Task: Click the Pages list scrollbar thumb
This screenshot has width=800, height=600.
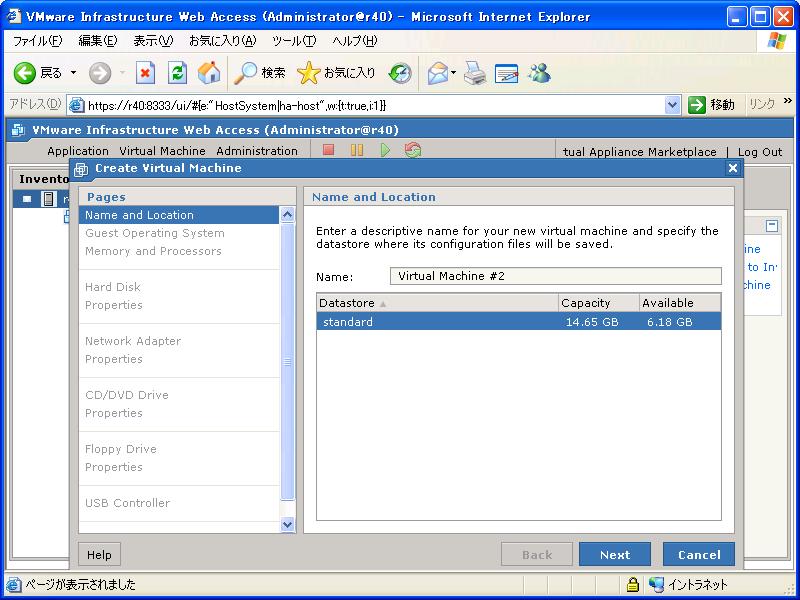Action: pyautogui.click(x=287, y=362)
